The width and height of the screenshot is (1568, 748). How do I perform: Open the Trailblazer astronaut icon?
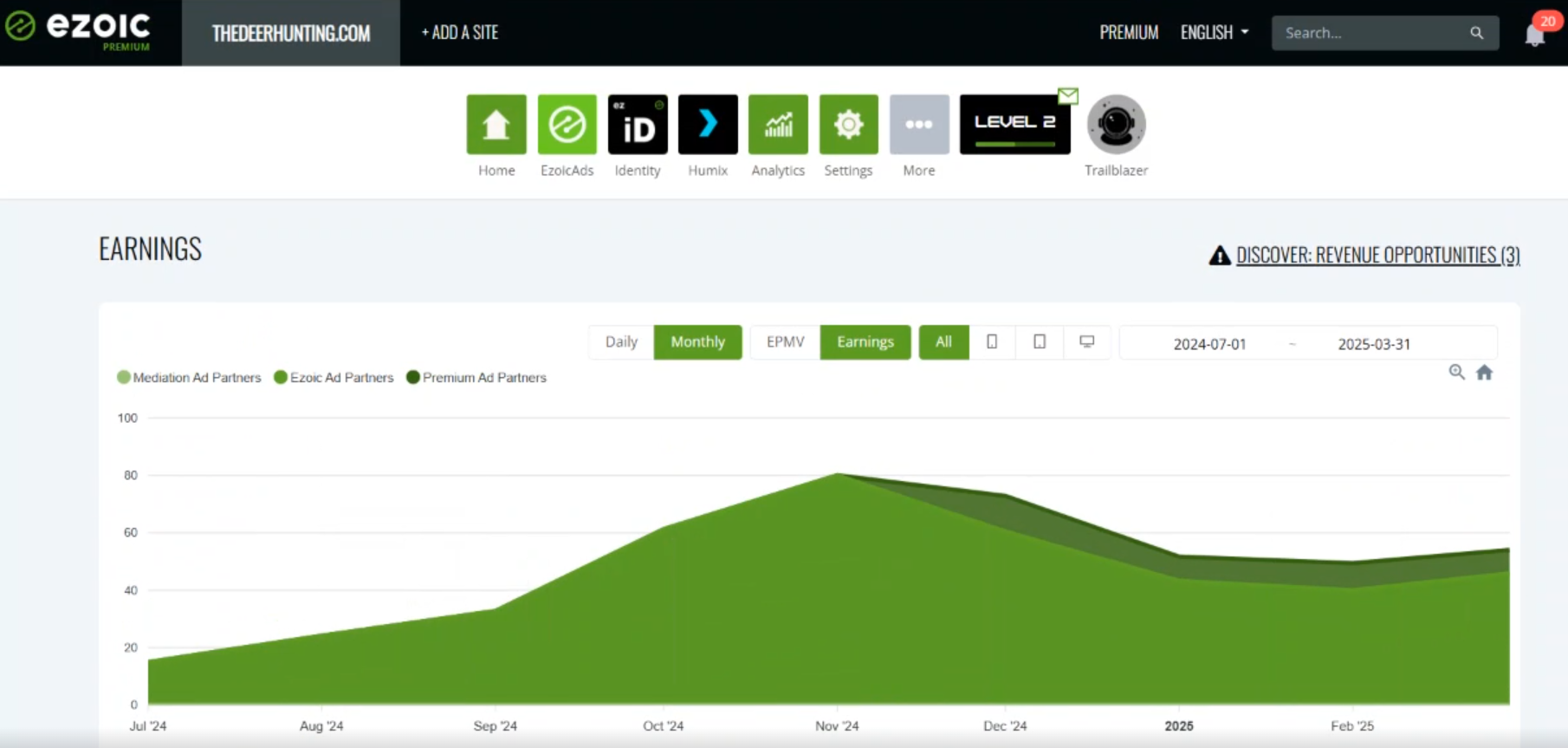(1116, 124)
